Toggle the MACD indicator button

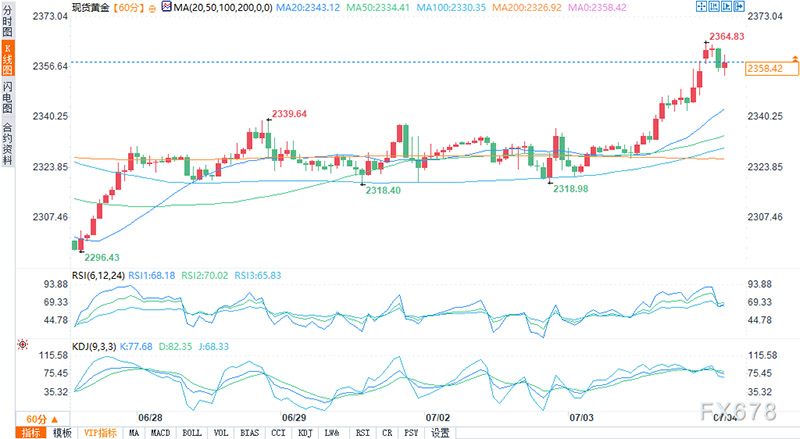pyautogui.click(x=160, y=433)
